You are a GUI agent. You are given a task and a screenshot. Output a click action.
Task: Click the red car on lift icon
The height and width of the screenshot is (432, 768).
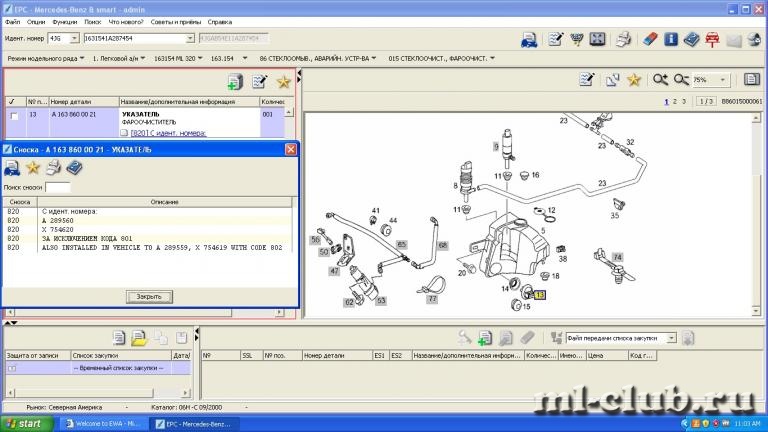click(x=712, y=39)
